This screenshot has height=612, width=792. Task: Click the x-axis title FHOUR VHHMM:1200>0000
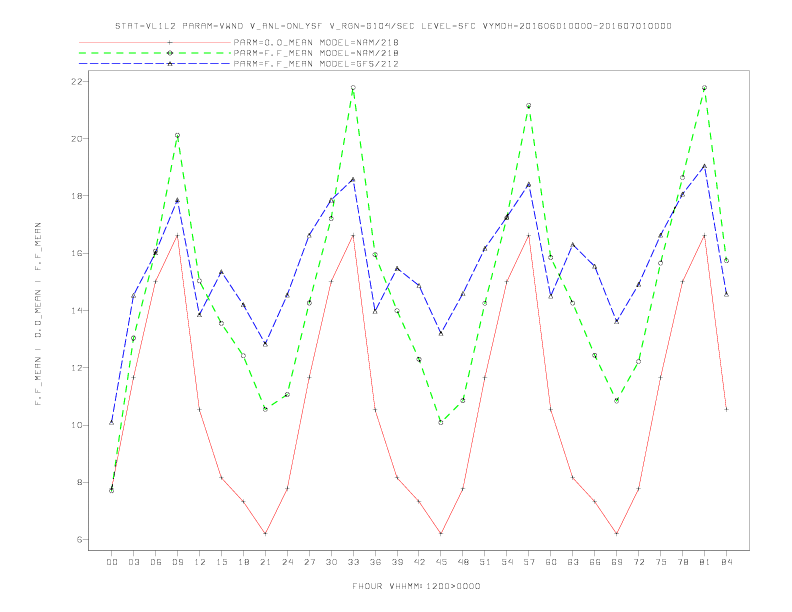click(x=416, y=586)
